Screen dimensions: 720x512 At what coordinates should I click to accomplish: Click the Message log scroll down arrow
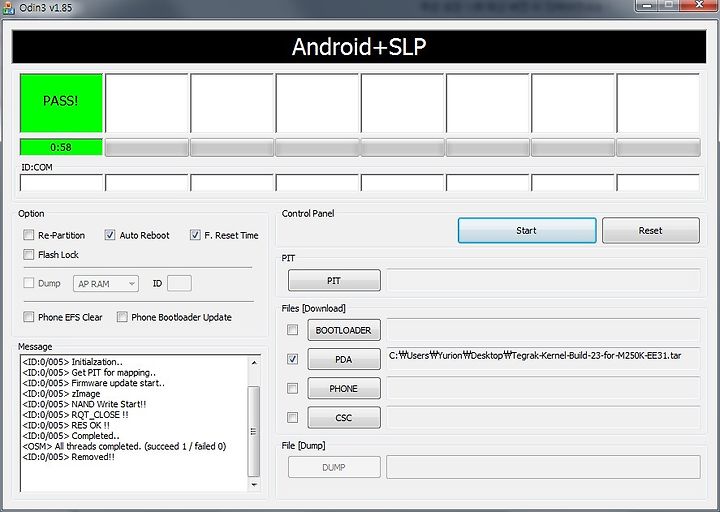(x=254, y=484)
